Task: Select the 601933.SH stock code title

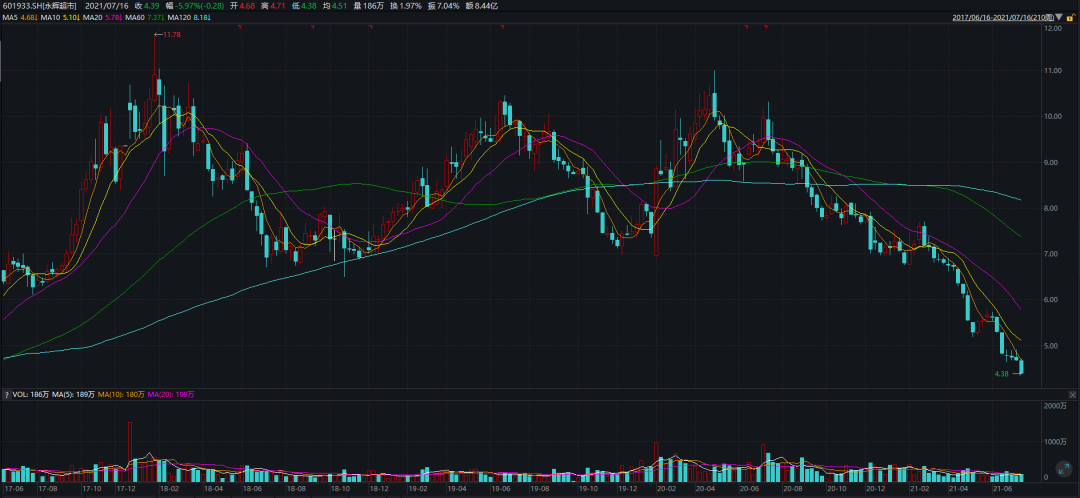Action: point(39,6)
